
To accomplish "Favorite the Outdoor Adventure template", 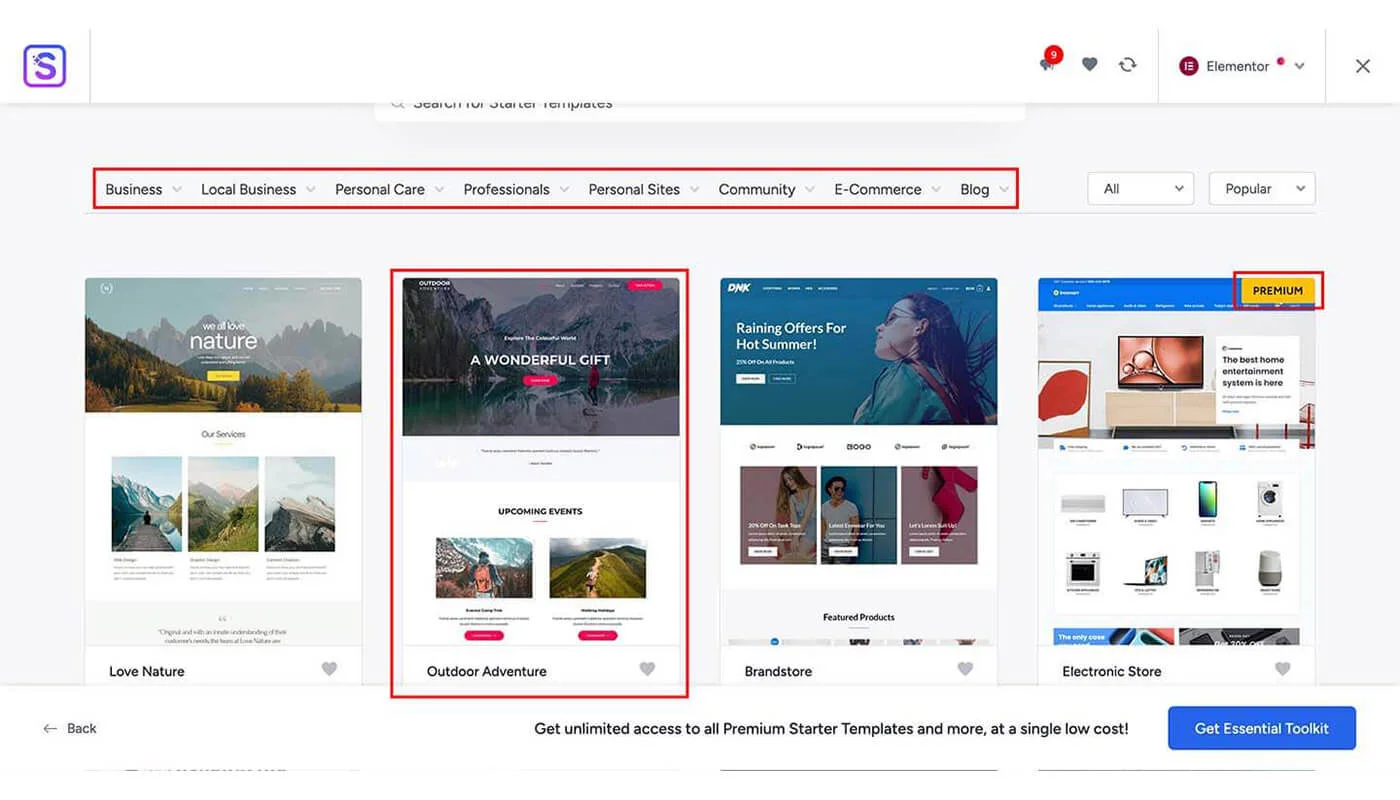I will [x=647, y=669].
